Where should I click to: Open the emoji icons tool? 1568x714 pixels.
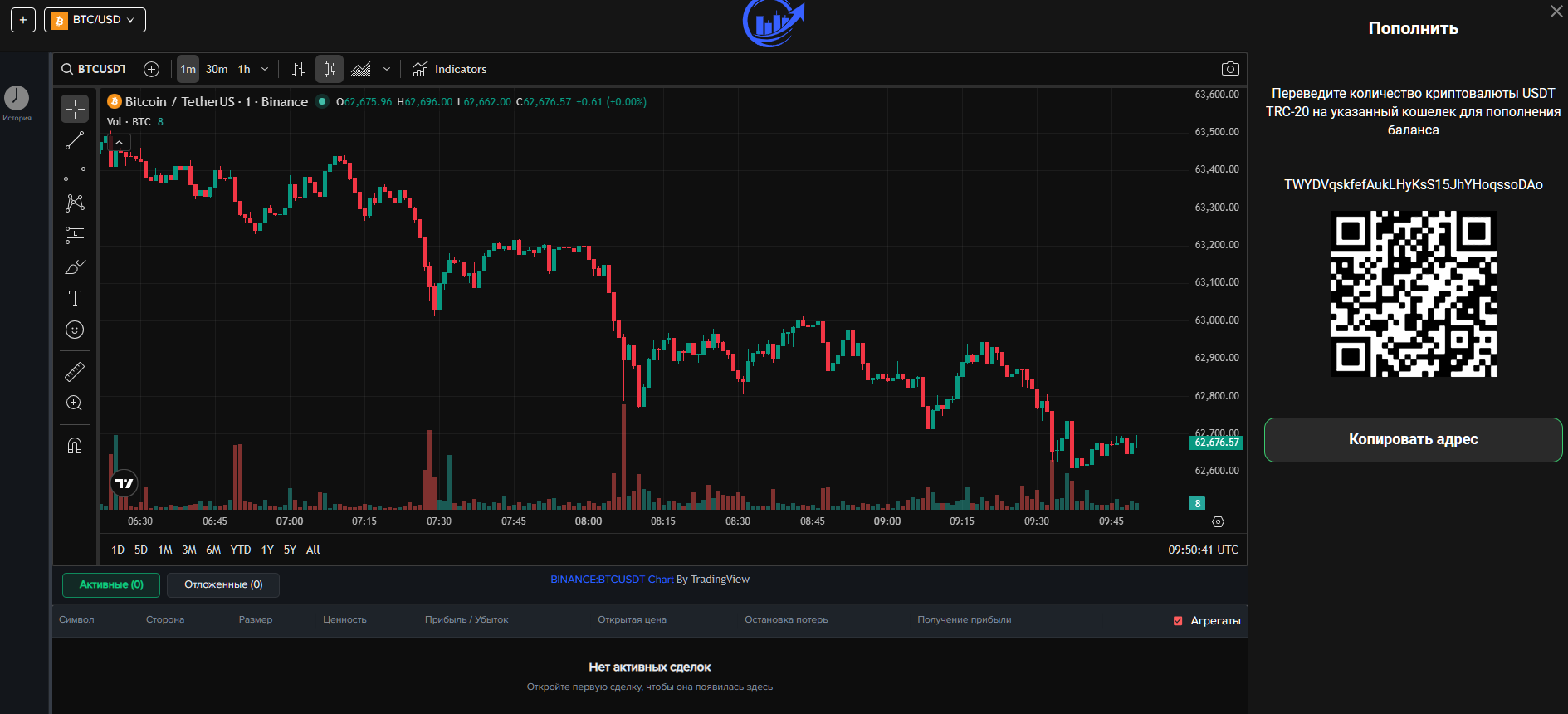75,330
